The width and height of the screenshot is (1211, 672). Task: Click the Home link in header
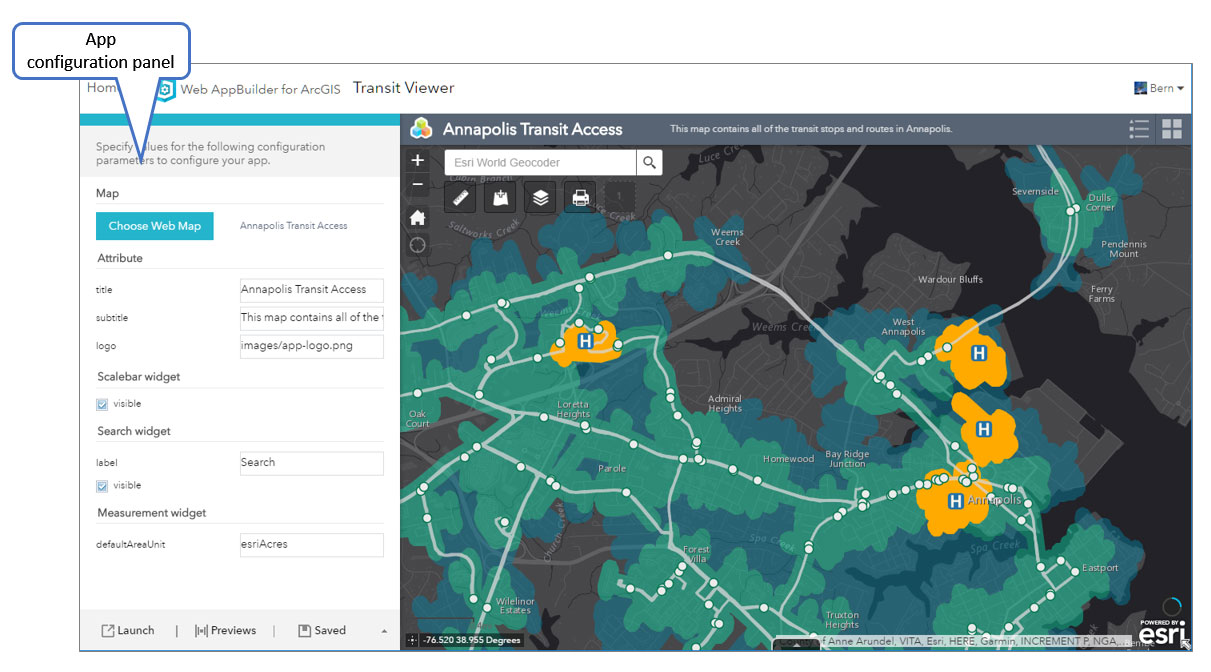pyautogui.click(x=102, y=88)
